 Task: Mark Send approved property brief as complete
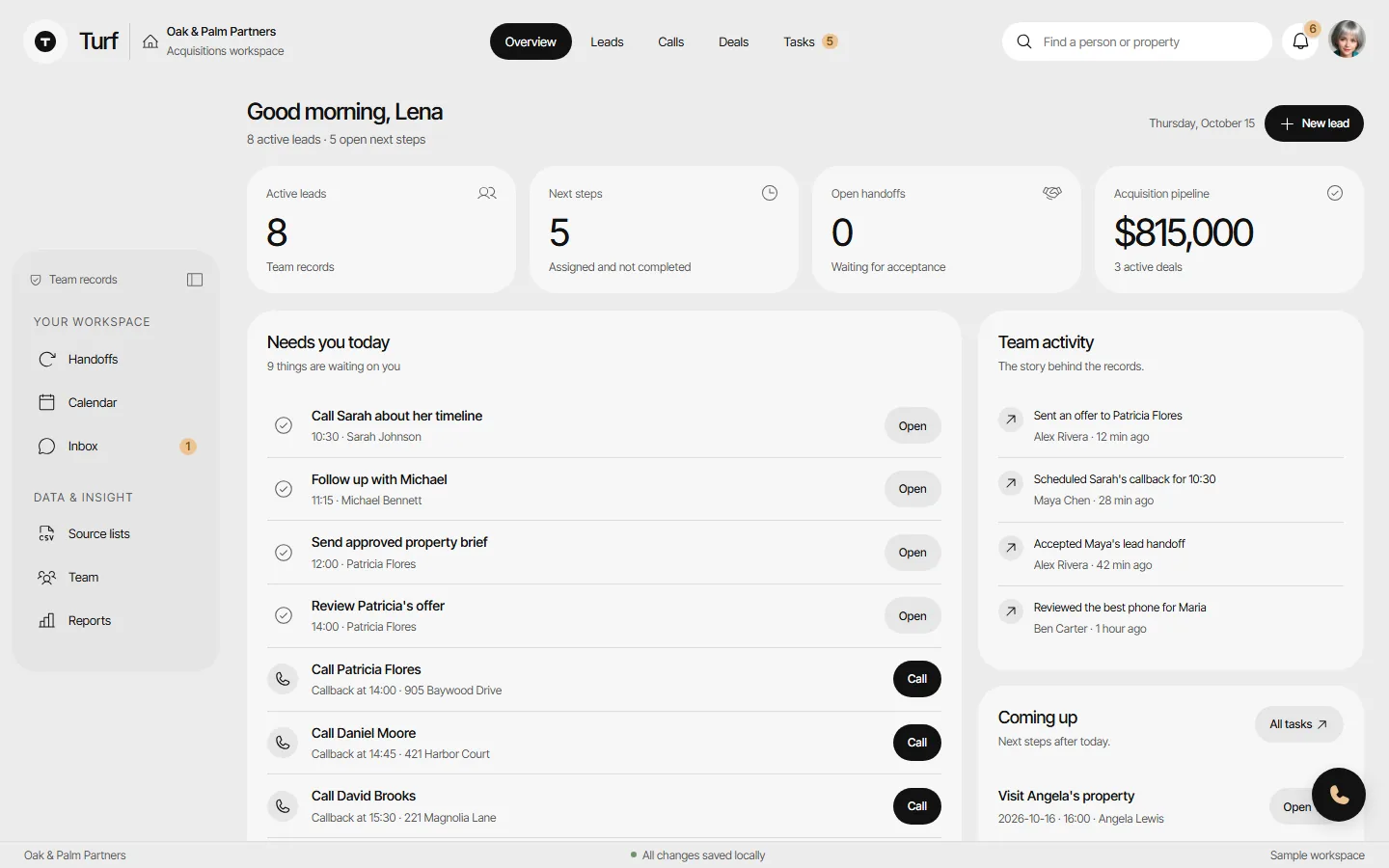coord(284,553)
